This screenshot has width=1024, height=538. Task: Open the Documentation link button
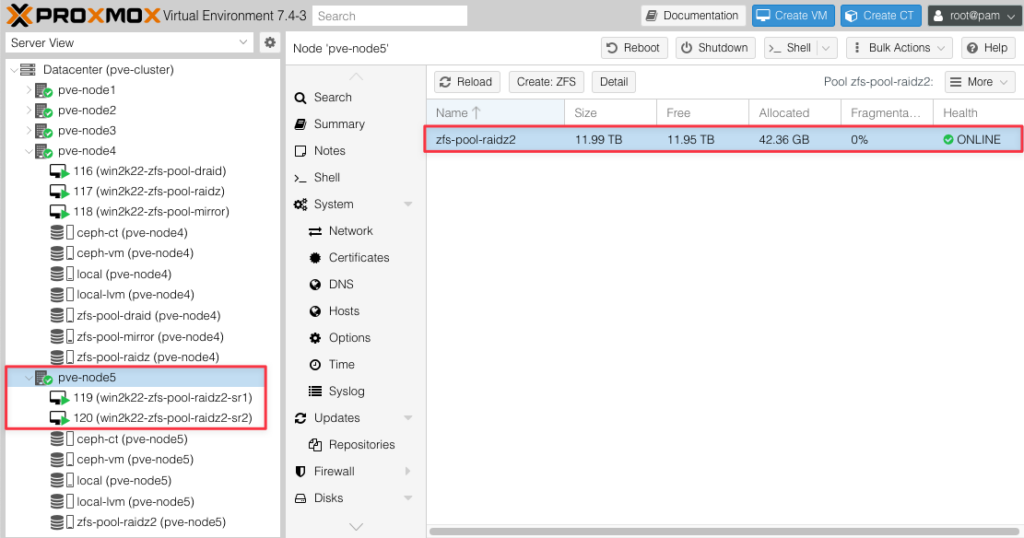click(693, 16)
